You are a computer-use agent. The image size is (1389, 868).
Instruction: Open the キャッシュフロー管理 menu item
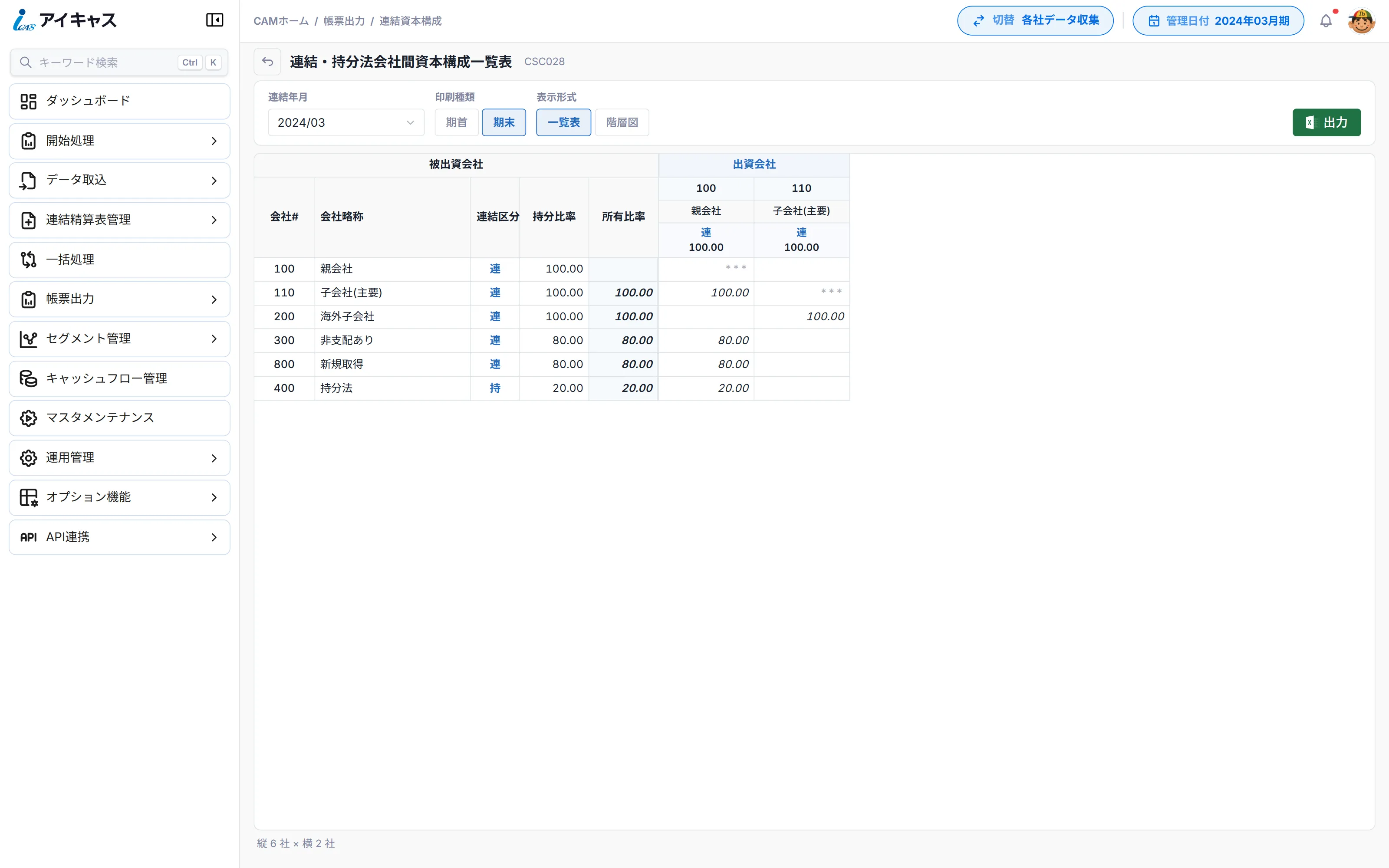coord(119,379)
